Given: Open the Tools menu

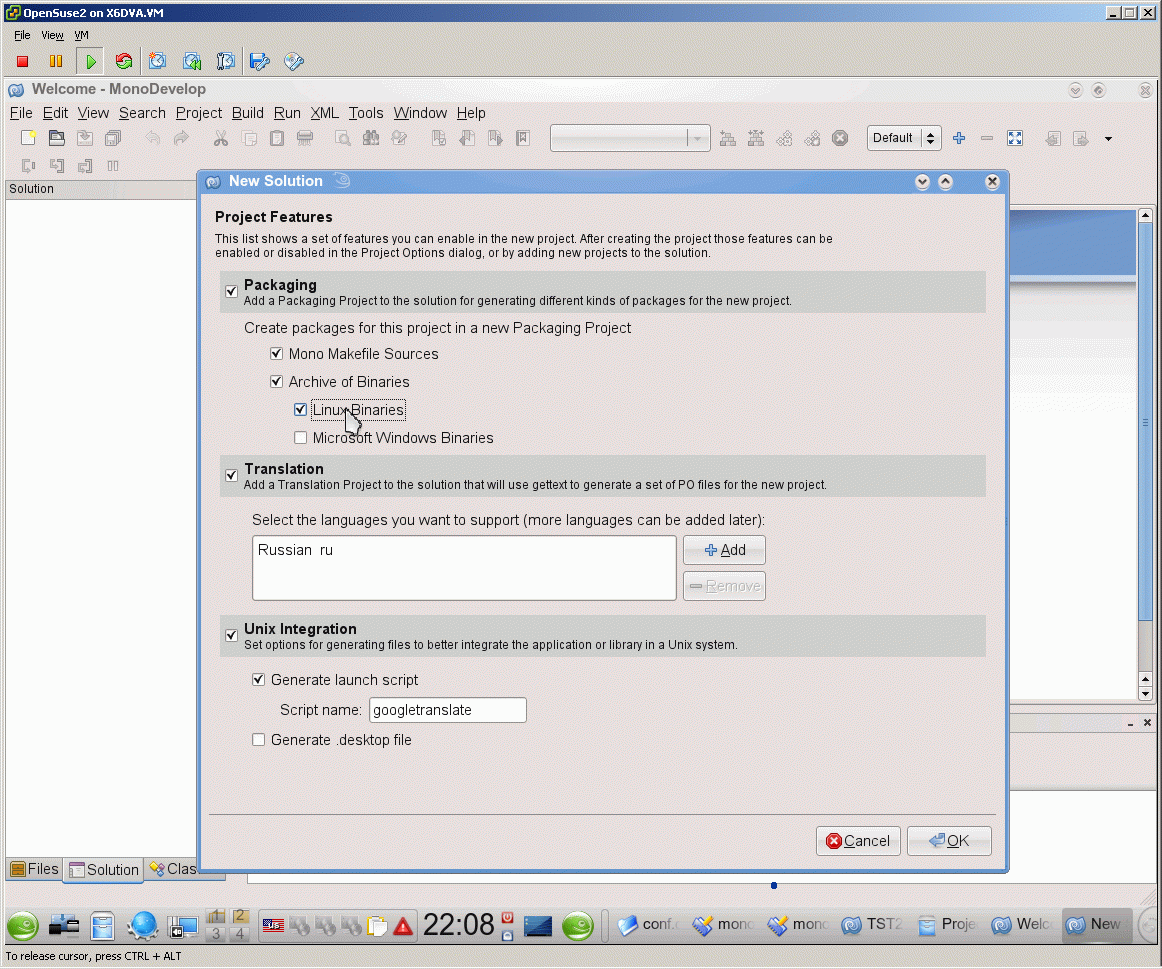Looking at the screenshot, I should pyautogui.click(x=366, y=113).
